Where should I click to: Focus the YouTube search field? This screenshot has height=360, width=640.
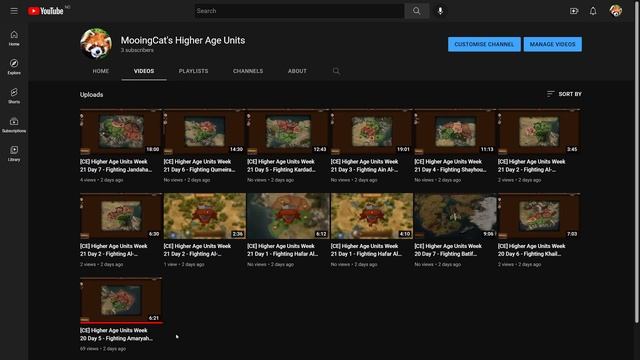point(299,11)
